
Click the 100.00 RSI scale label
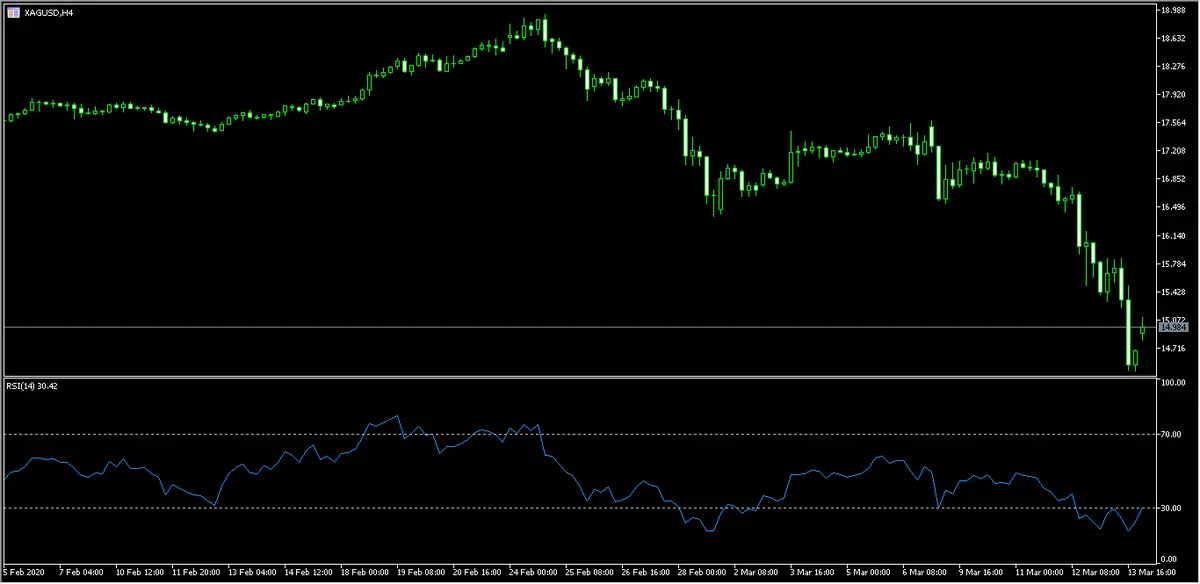coord(1173,383)
